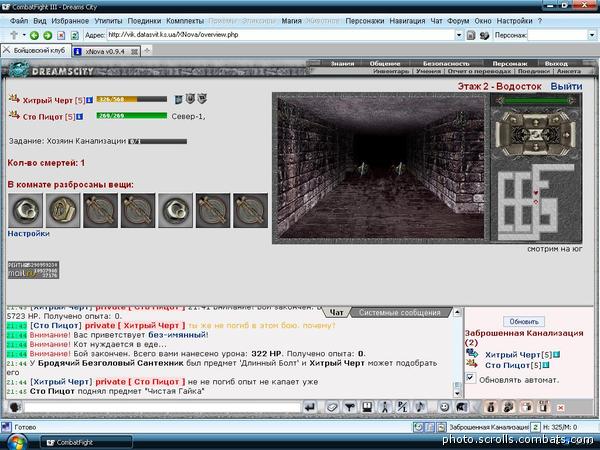Stop page loading with red X icon
The image size is (600, 450).
click(61, 35)
